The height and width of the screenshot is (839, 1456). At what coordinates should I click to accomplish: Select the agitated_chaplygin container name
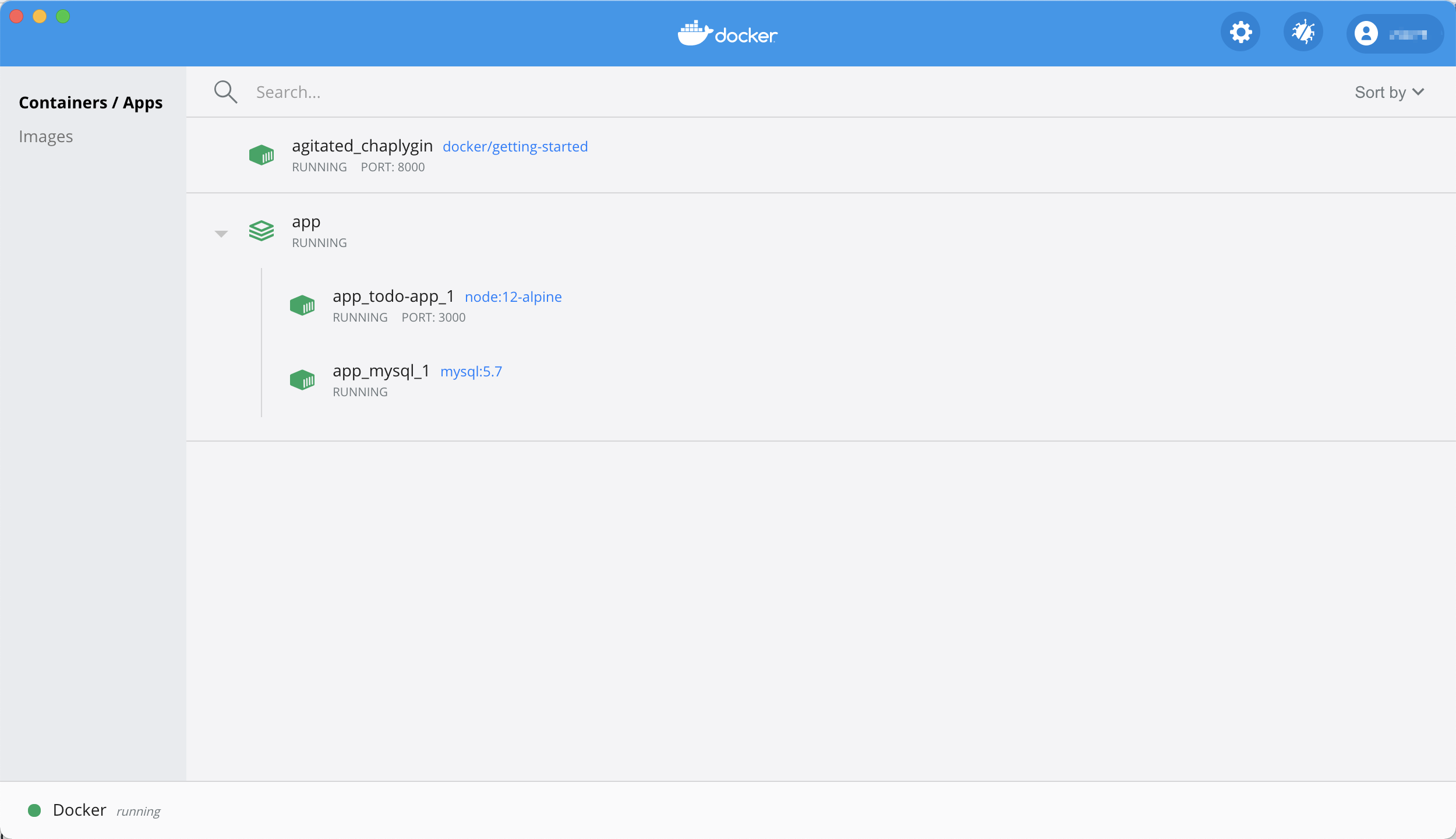[362, 146]
